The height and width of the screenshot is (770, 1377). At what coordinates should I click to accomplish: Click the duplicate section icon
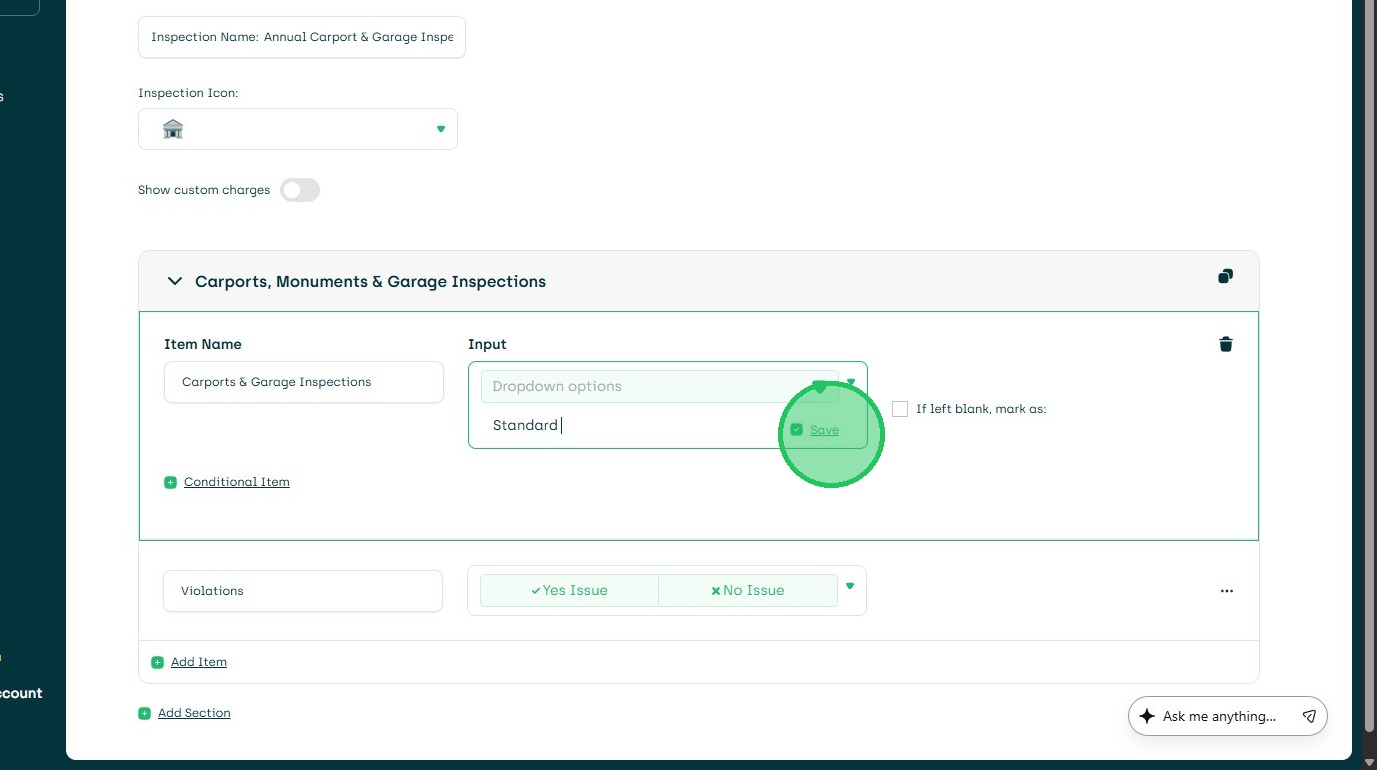1225,277
